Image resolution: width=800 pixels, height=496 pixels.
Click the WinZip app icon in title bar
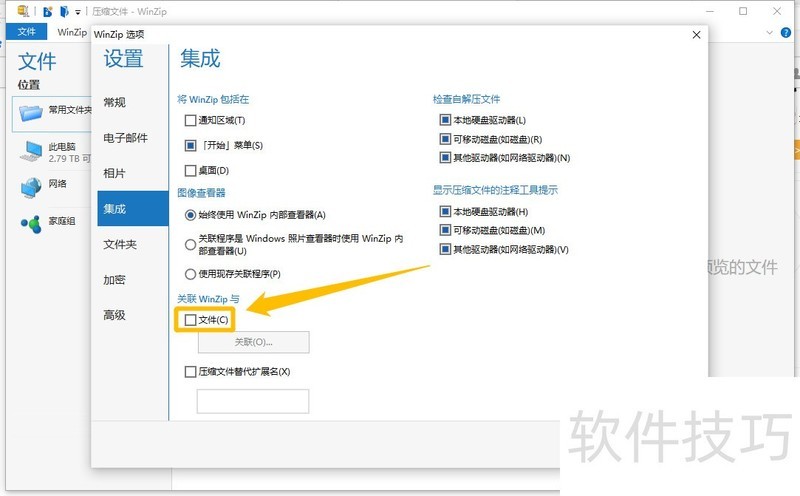point(23,11)
